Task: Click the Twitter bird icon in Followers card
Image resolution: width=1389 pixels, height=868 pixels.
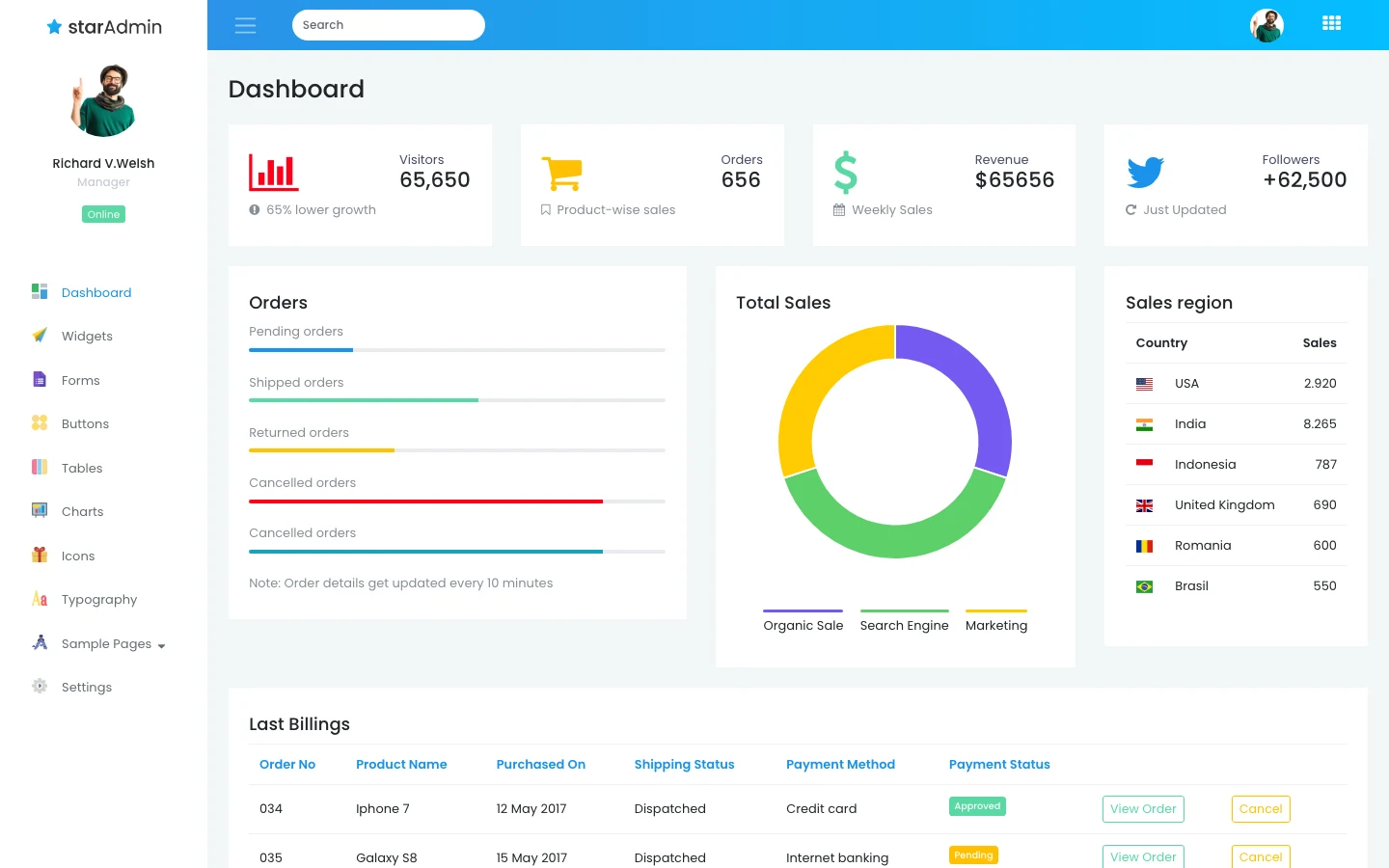Action: point(1145,173)
